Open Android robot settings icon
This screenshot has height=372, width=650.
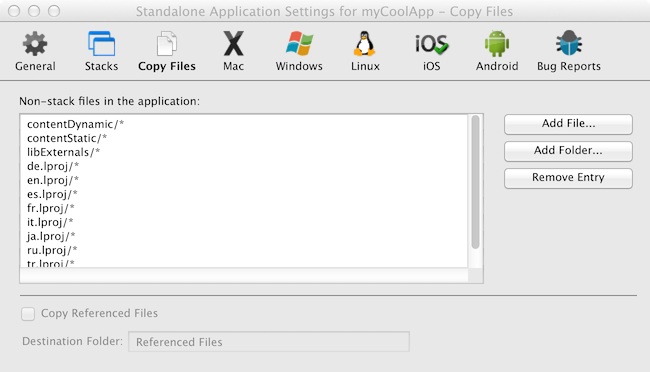click(x=497, y=44)
